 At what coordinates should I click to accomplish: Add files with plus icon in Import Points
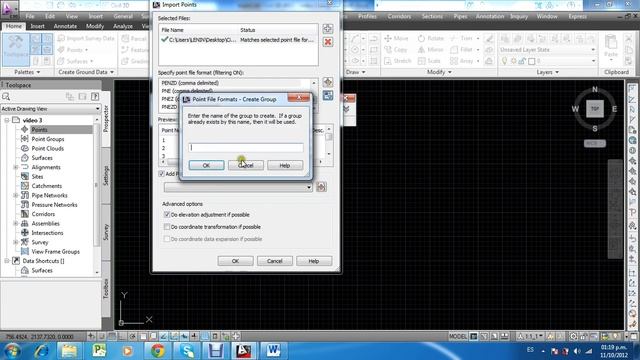tap(327, 29)
